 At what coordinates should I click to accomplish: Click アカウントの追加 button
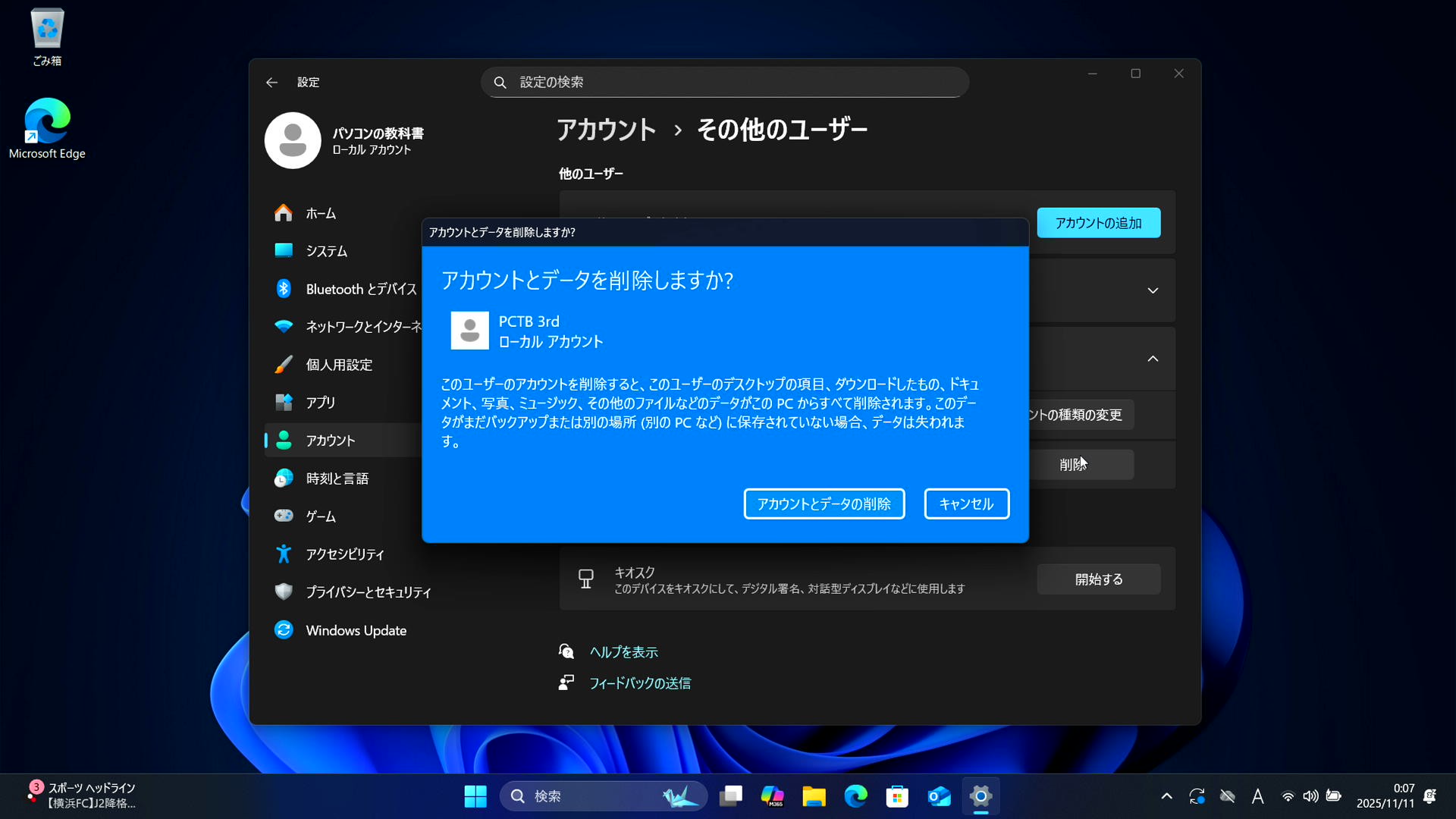[x=1098, y=223]
